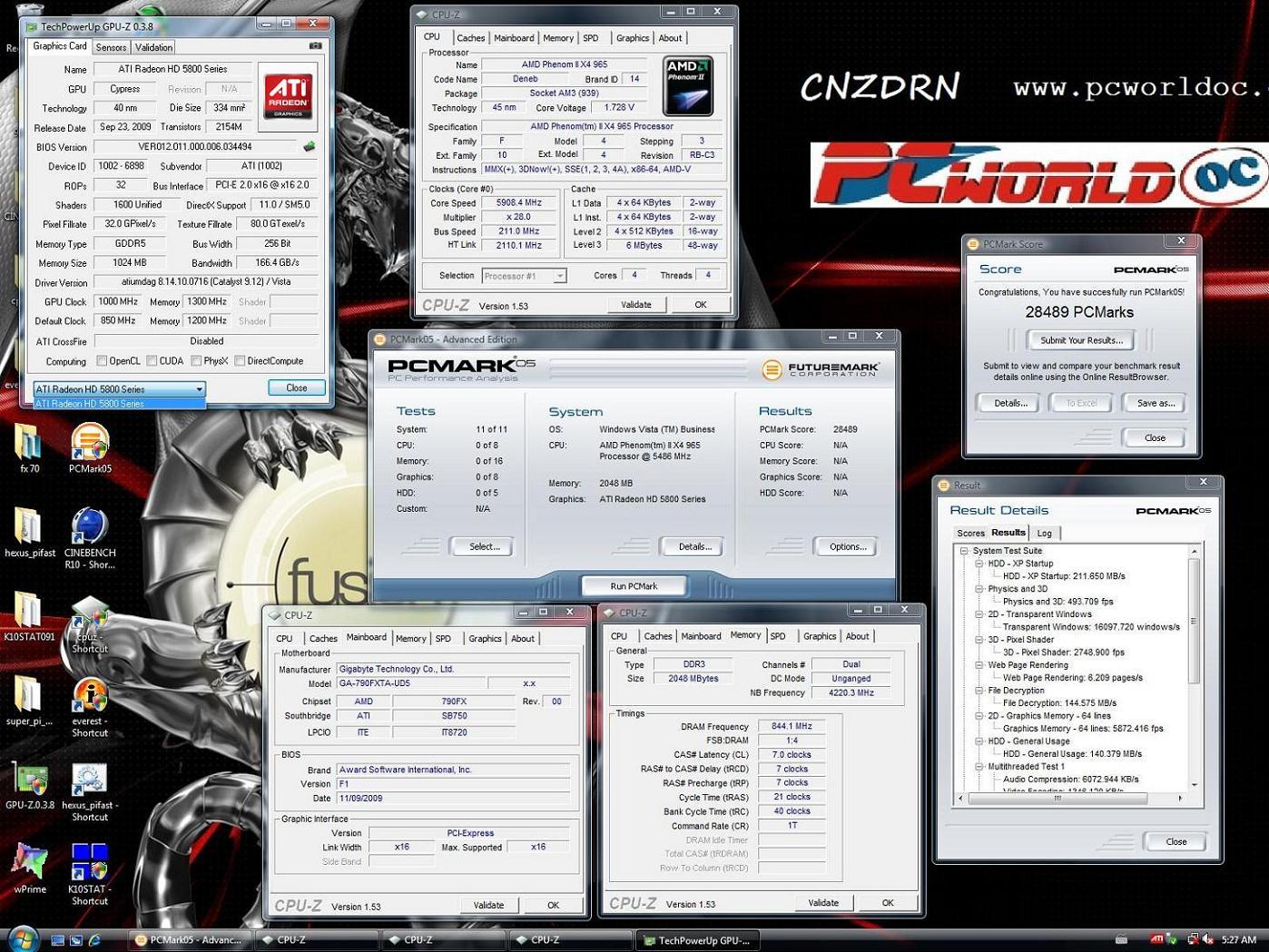Open Graphics tab in the Mainboard CPU-Z window
Viewport: 1269px width, 952px height.
pos(485,639)
